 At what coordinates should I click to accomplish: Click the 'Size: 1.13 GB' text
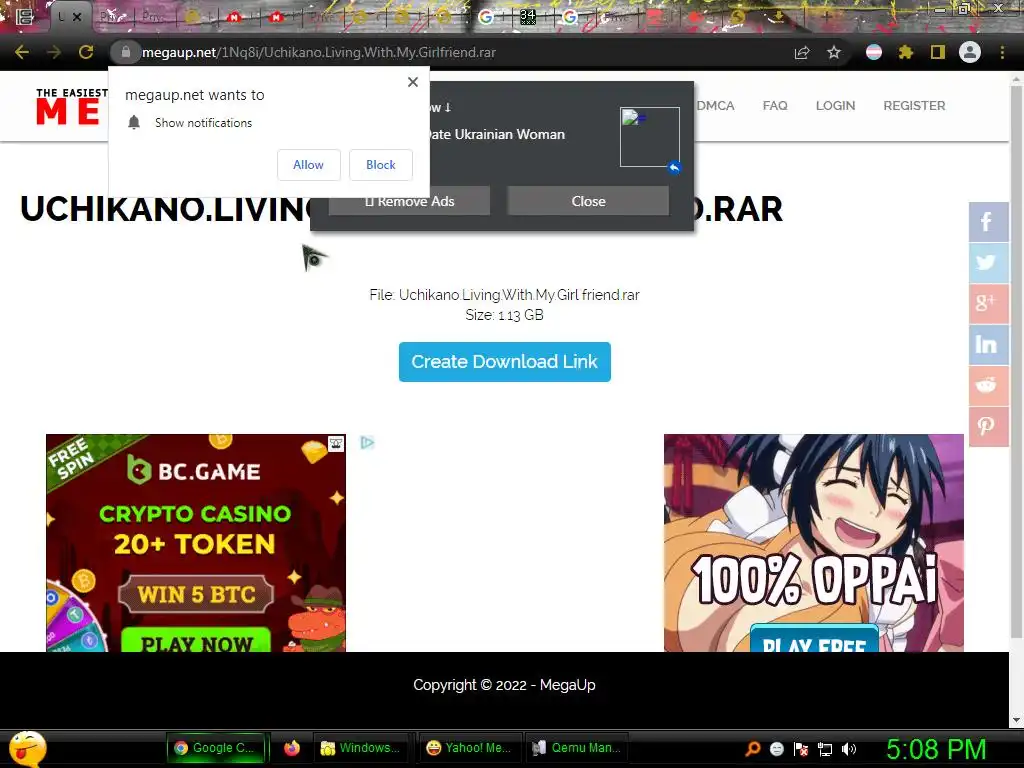pyautogui.click(x=504, y=315)
